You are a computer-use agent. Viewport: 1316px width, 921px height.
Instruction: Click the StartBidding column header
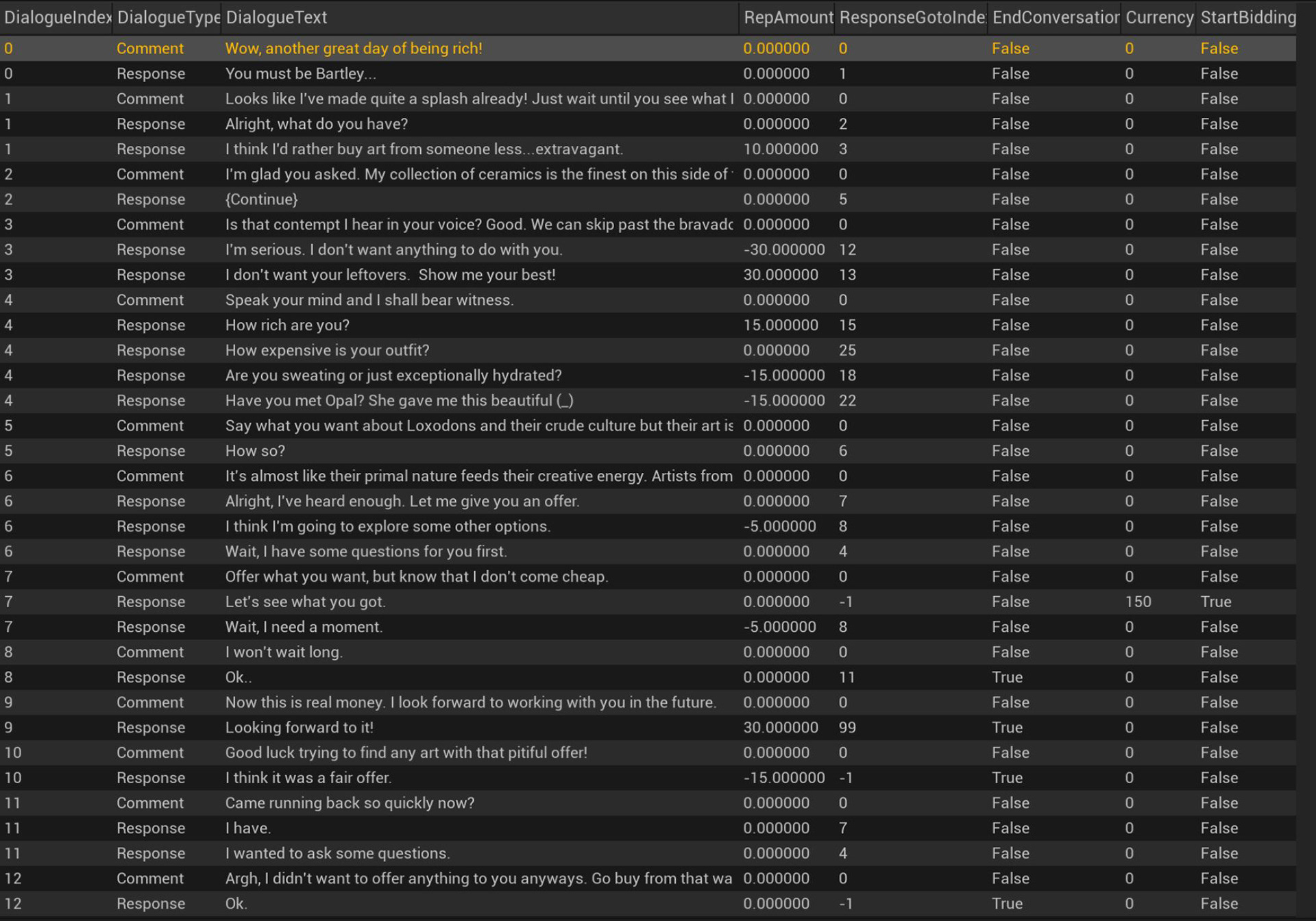click(1247, 17)
